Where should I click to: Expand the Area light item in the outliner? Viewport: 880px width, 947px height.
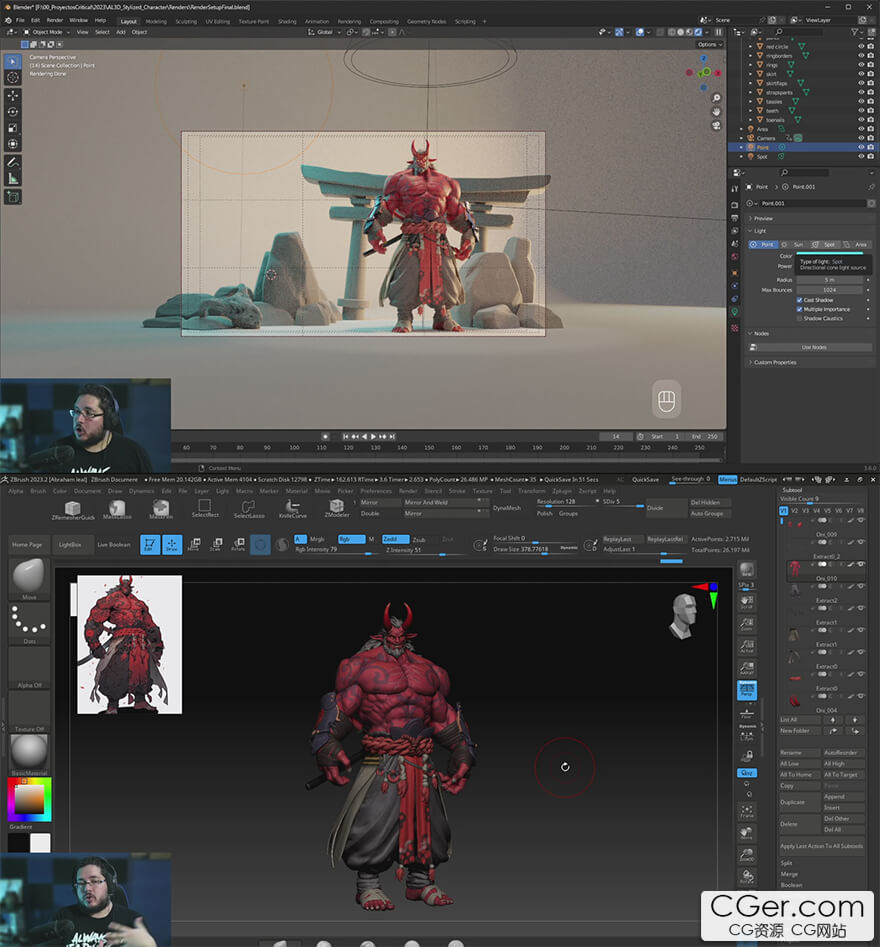pyautogui.click(x=742, y=129)
